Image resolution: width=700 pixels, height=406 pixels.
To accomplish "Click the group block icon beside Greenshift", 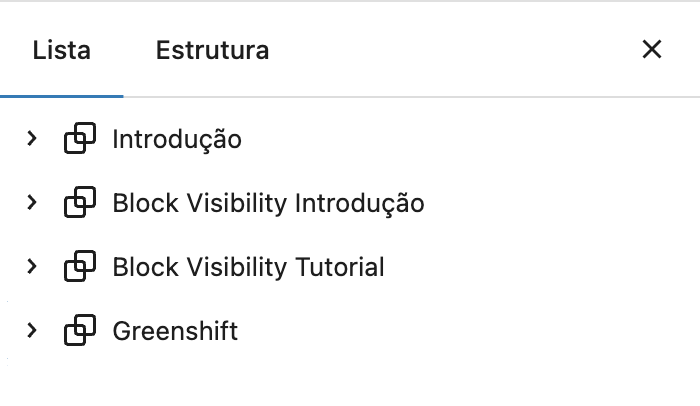I will 80,330.
